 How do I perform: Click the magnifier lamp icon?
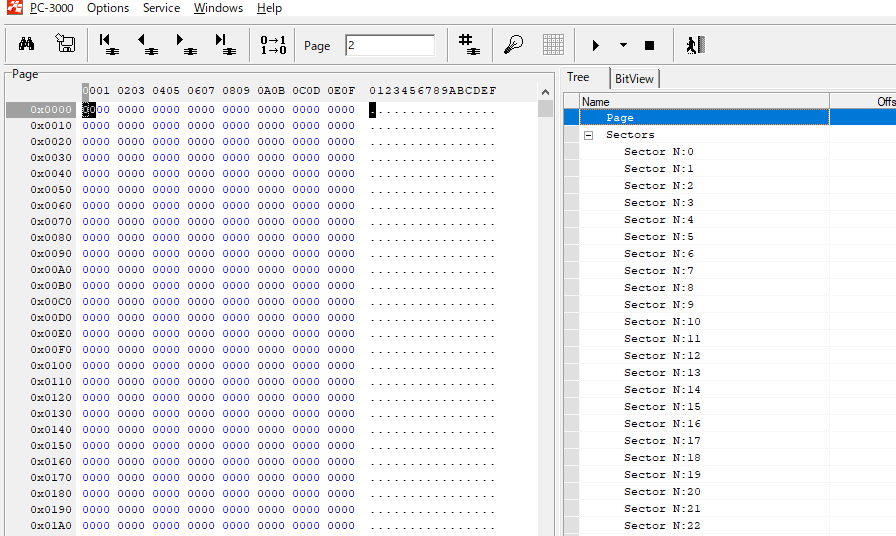[512, 45]
